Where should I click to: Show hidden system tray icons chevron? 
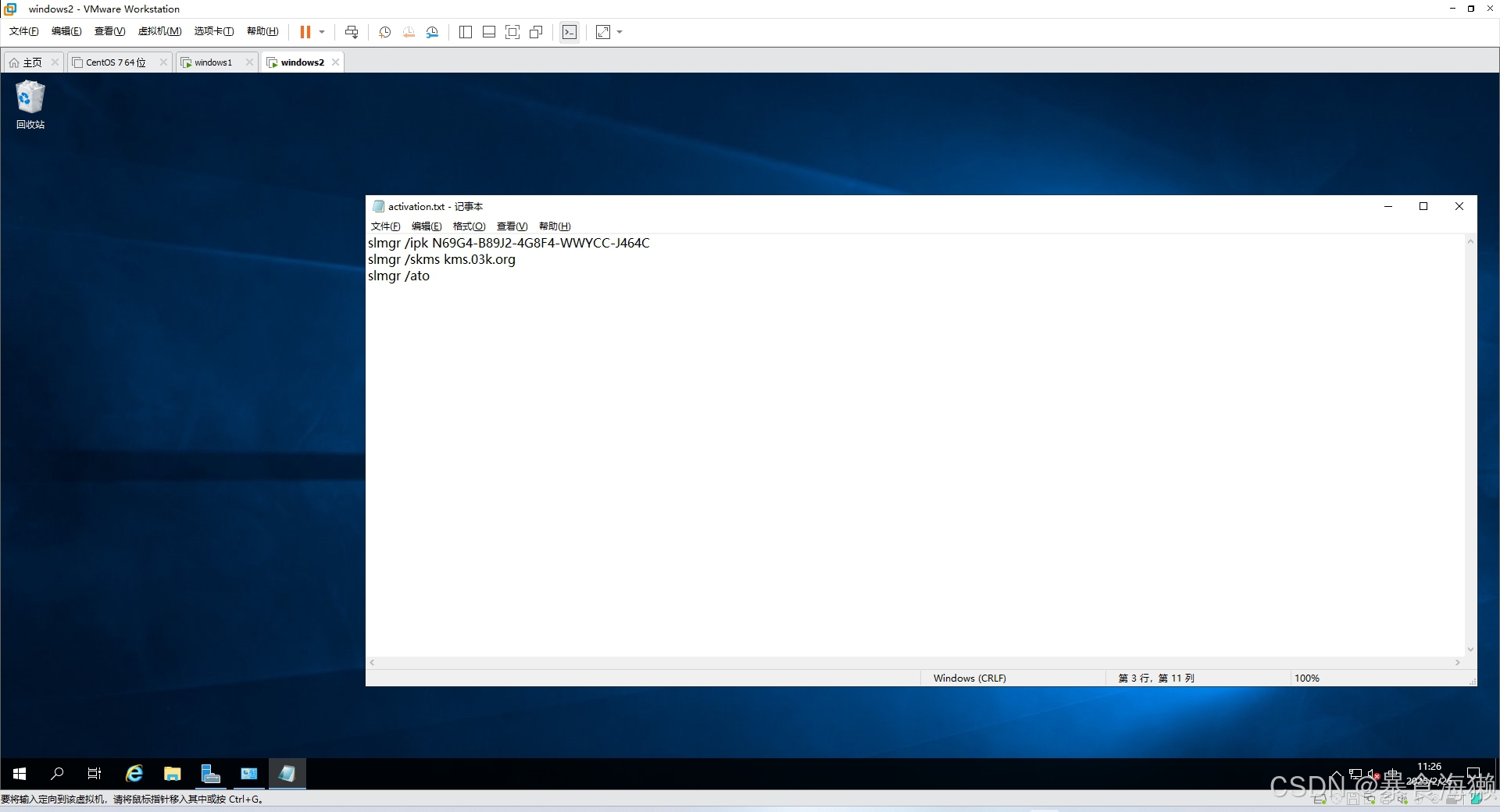click(1337, 774)
